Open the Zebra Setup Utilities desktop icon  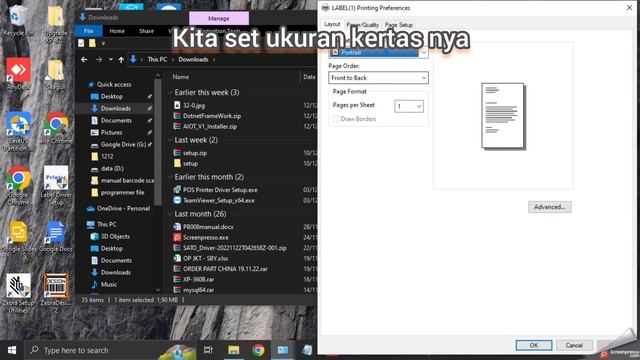click(18, 292)
